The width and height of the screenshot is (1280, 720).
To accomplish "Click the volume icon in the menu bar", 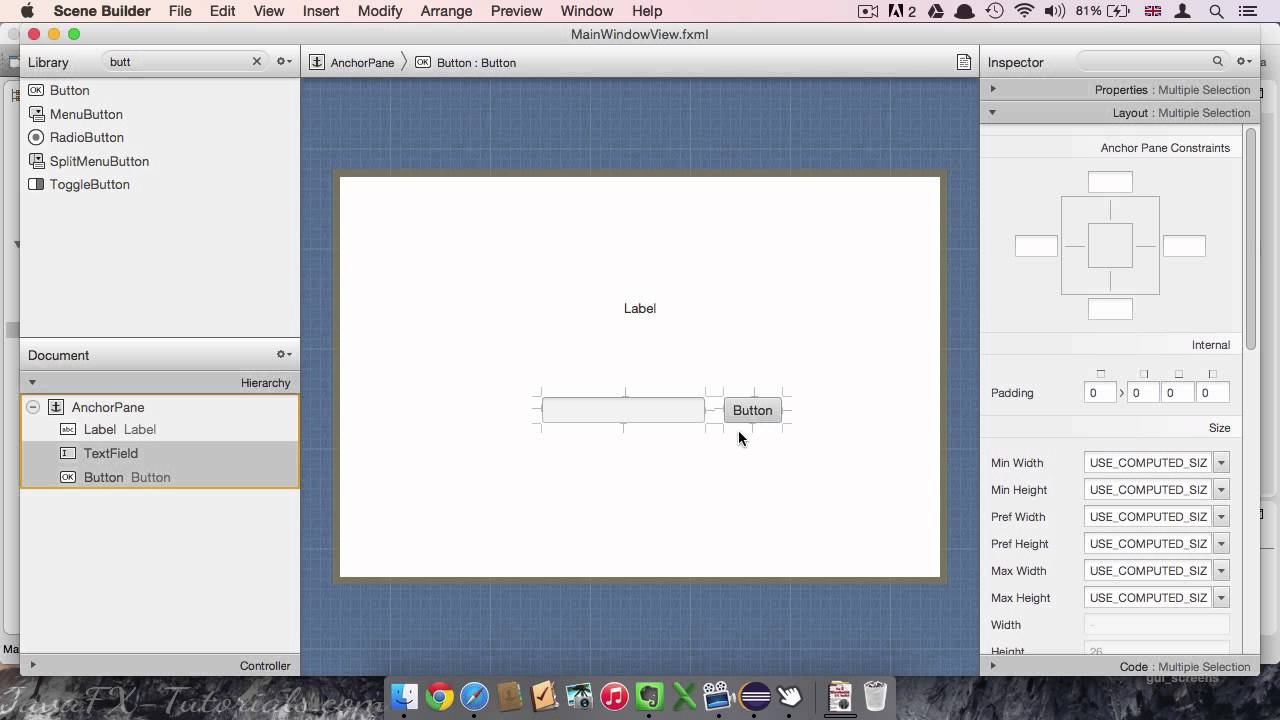I will (x=1055, y=11).
